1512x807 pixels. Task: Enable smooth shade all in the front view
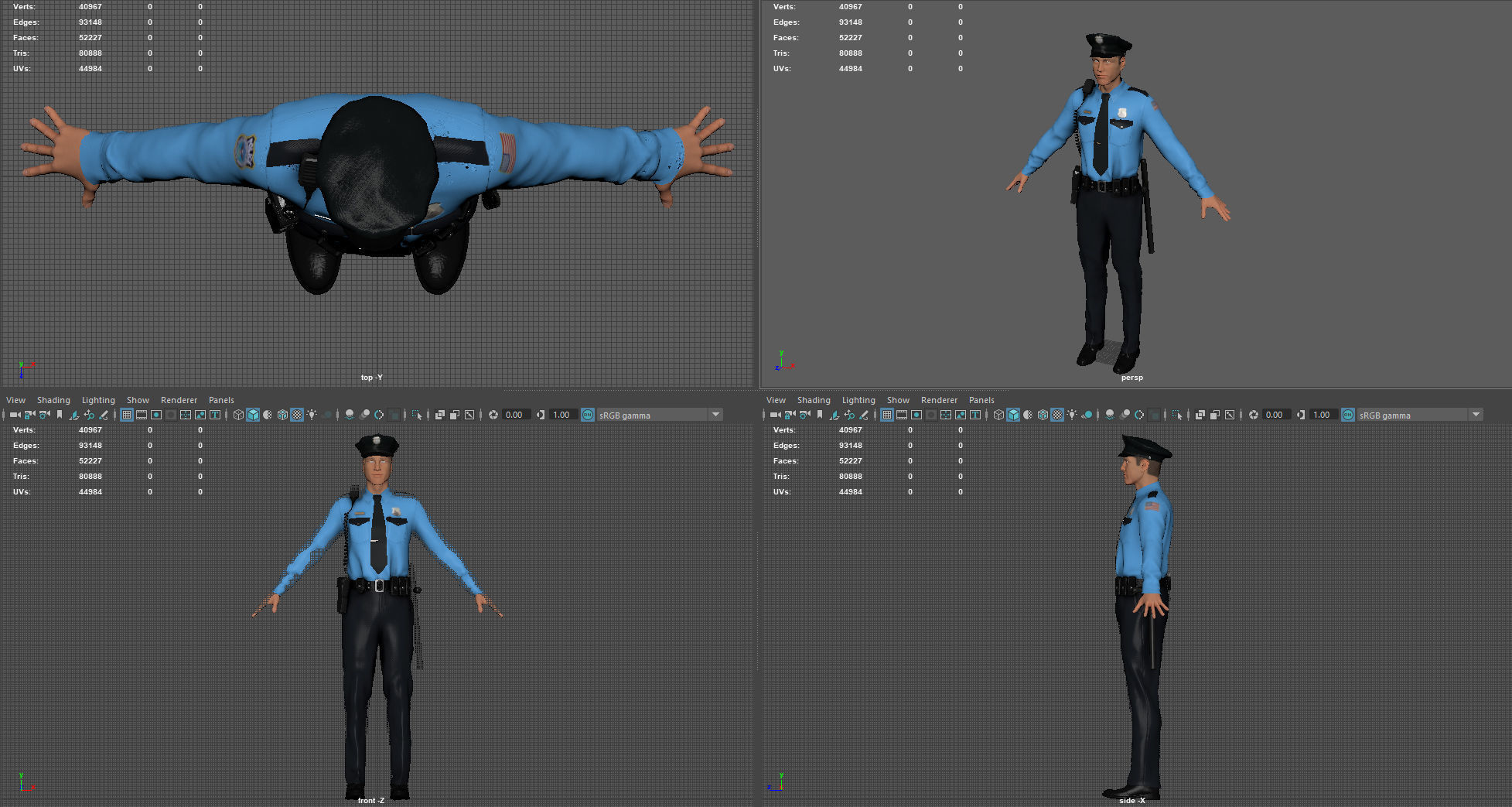click(252, 415)
